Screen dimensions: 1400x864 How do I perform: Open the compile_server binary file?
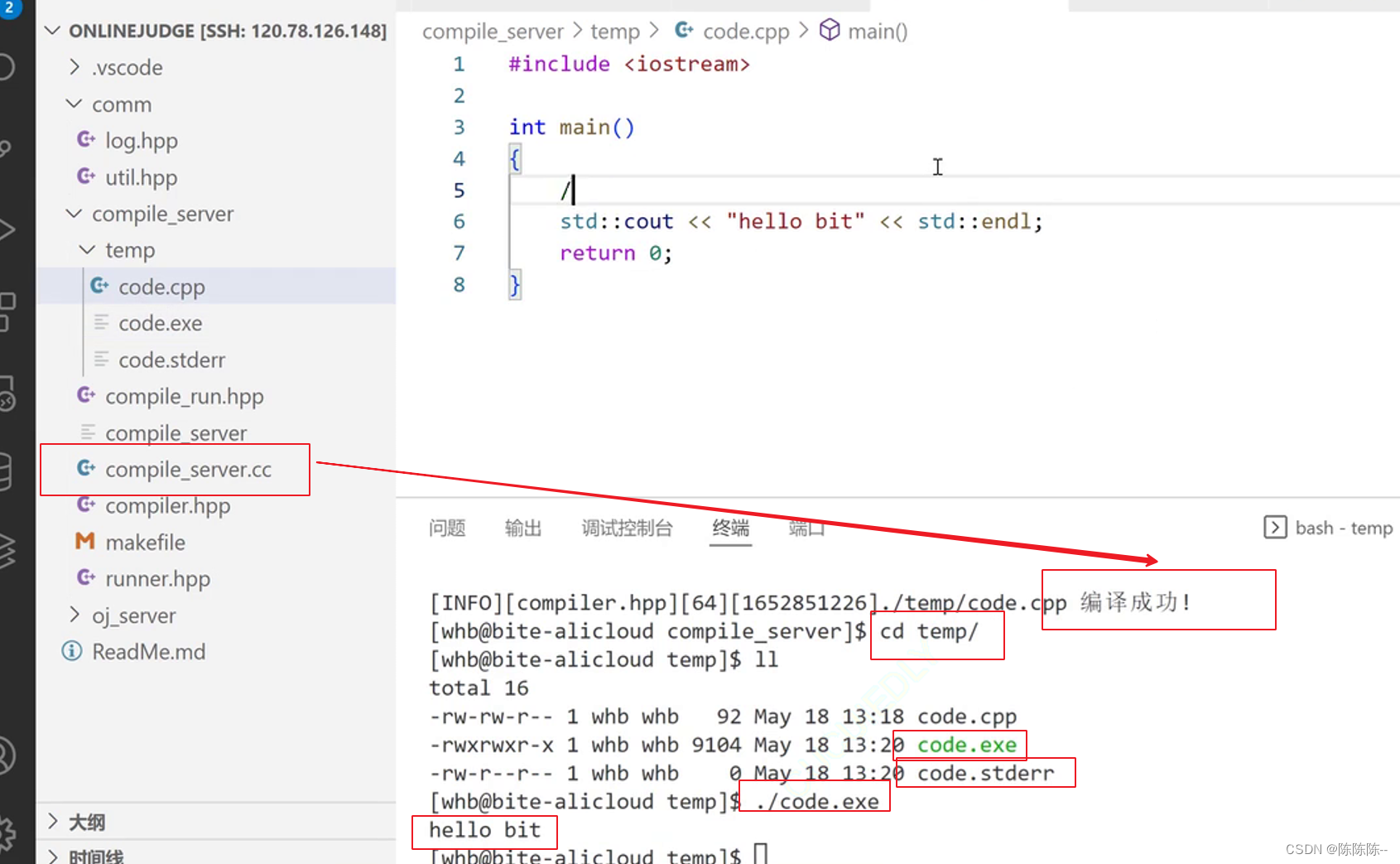coord(176,433)
